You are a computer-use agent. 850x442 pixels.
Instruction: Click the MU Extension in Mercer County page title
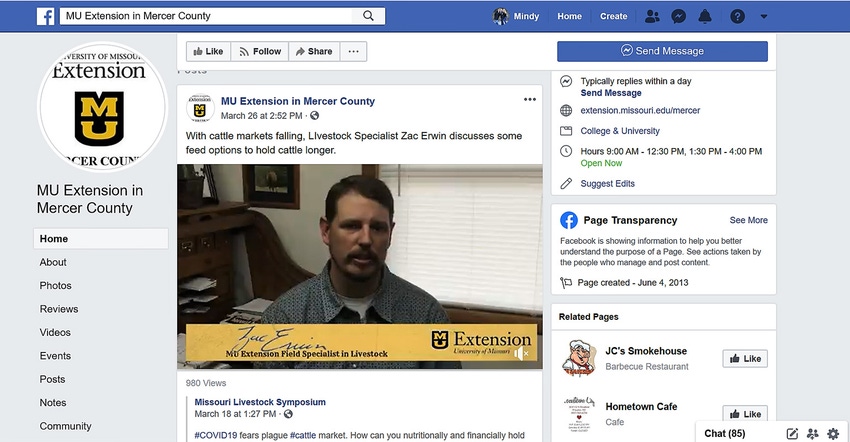[90, 199]
